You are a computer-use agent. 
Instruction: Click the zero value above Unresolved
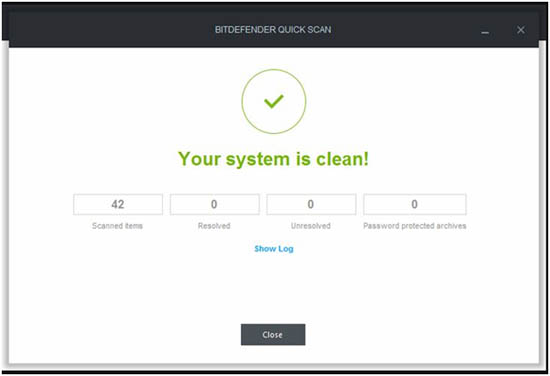310,204
